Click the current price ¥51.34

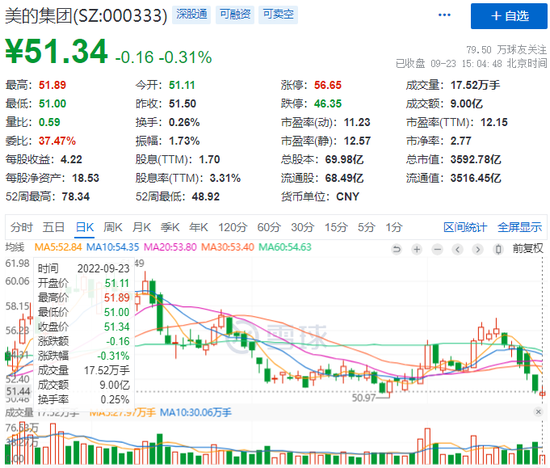tap(56, 52)
